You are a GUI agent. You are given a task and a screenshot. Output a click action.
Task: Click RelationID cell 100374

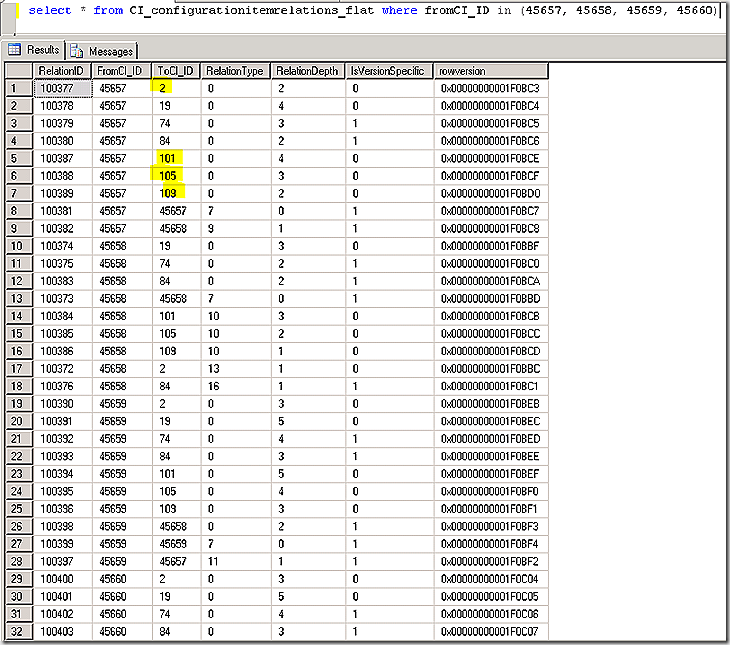tap(62, 246)
